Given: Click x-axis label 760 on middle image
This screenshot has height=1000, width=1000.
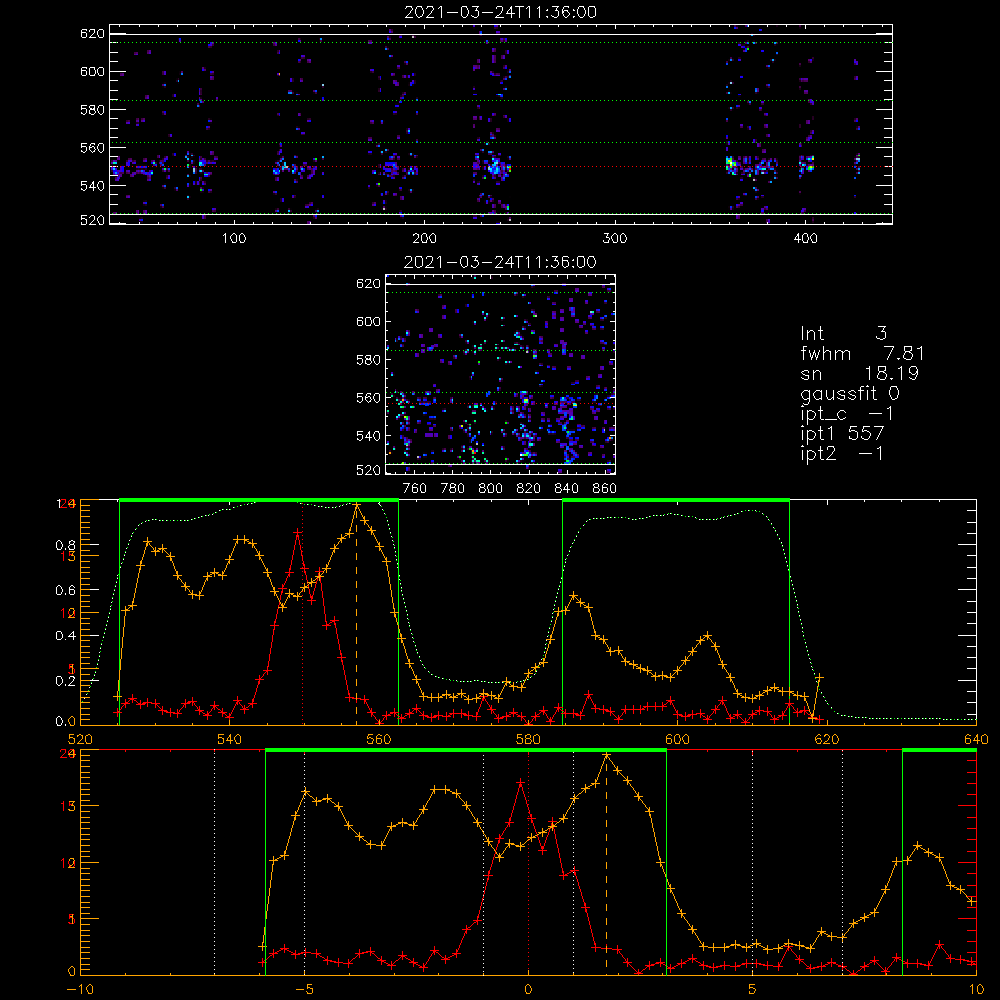Looking at the screenshot, I should pyautogui.click(x=415, y=489).
